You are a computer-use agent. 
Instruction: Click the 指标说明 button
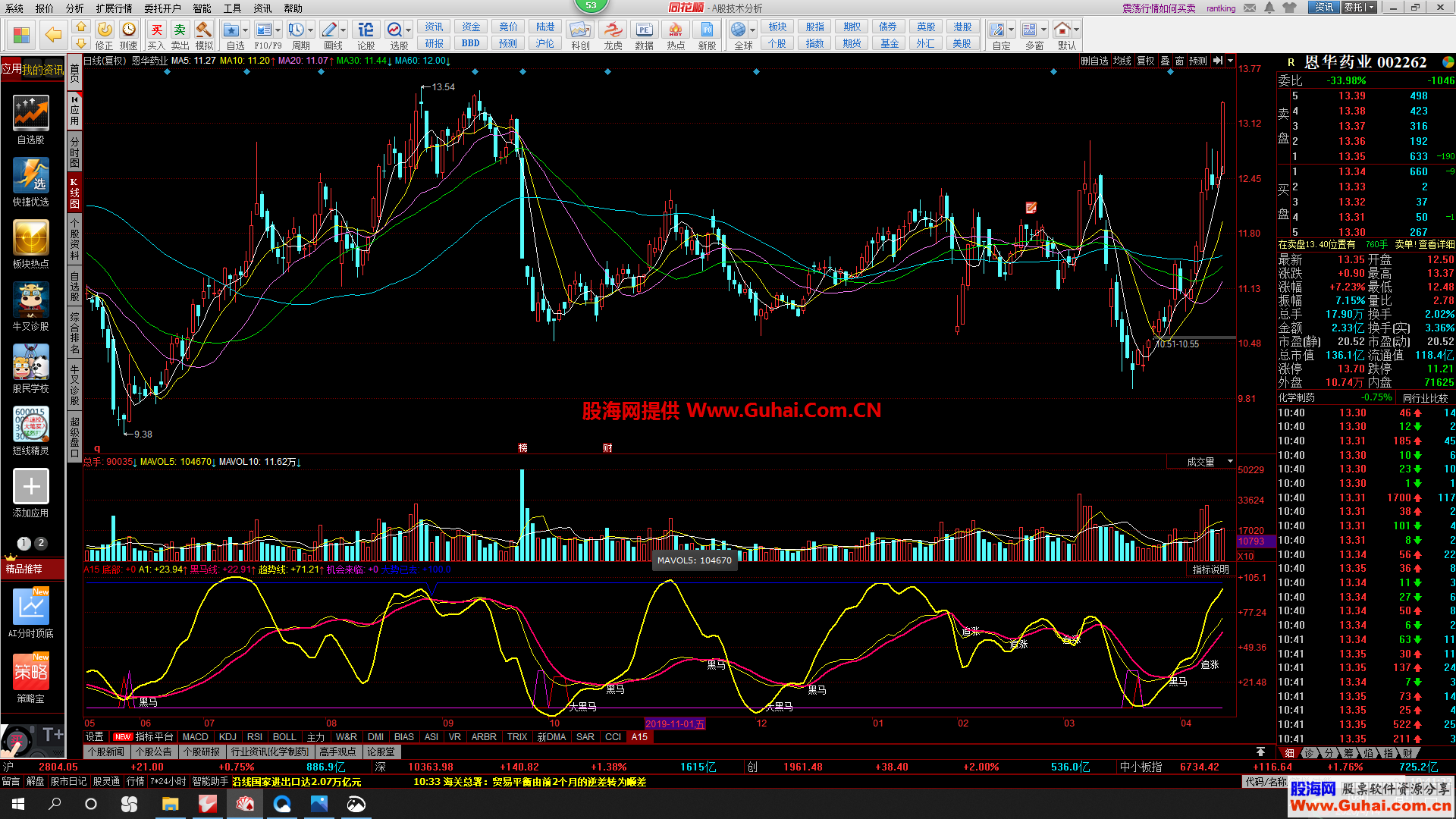tap(1210, 570)
